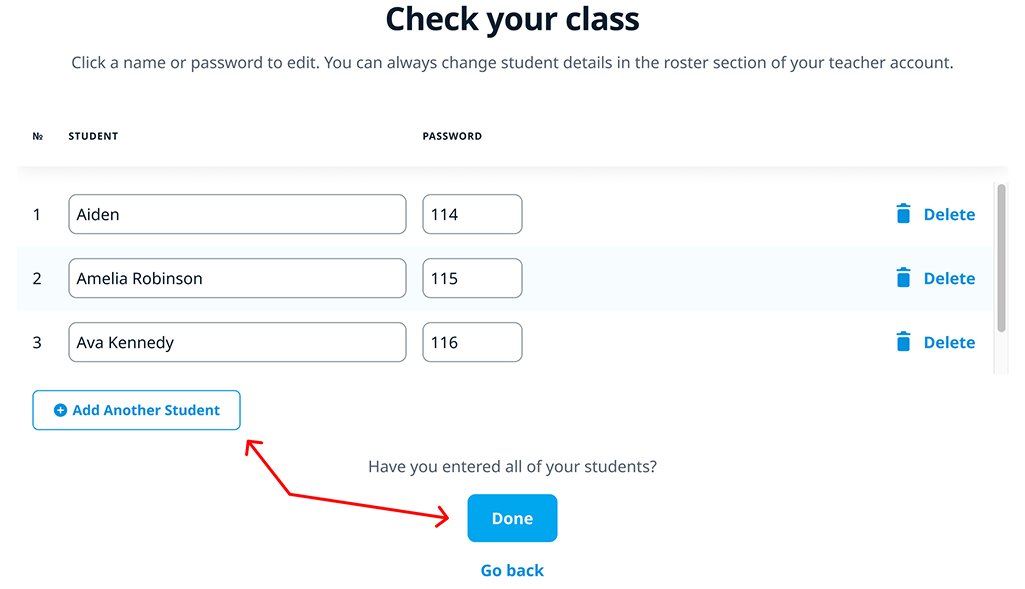Select the password field containing 116

[x=472, y=342]
